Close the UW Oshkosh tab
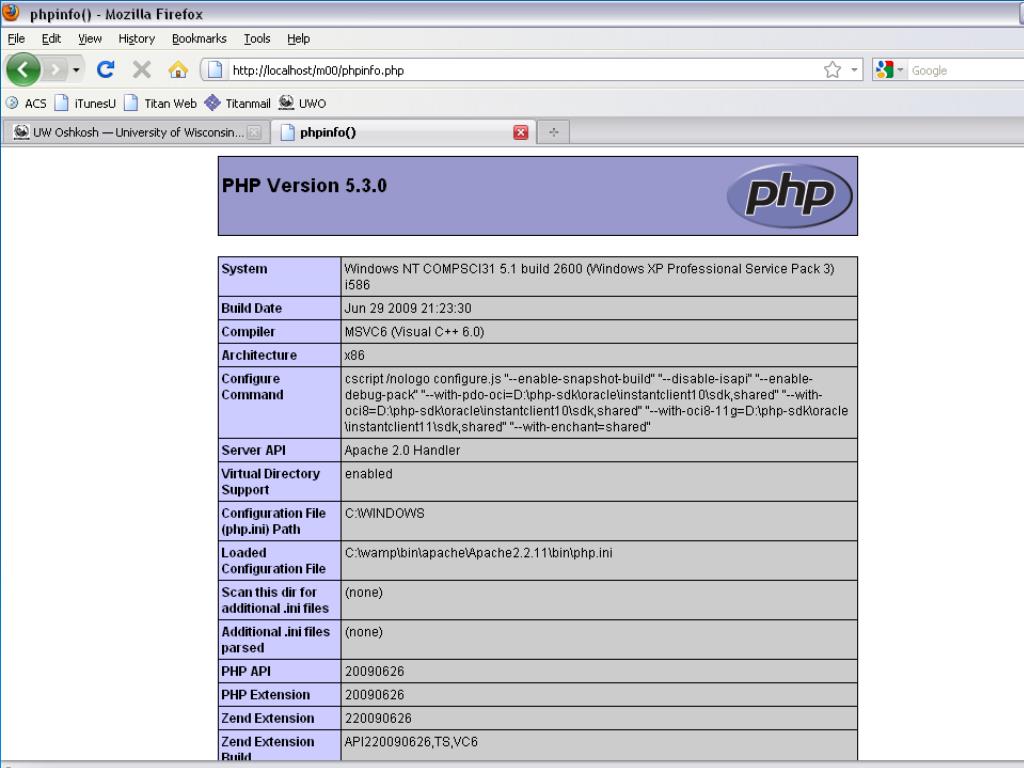The image size is (1024, 768). 254,133
